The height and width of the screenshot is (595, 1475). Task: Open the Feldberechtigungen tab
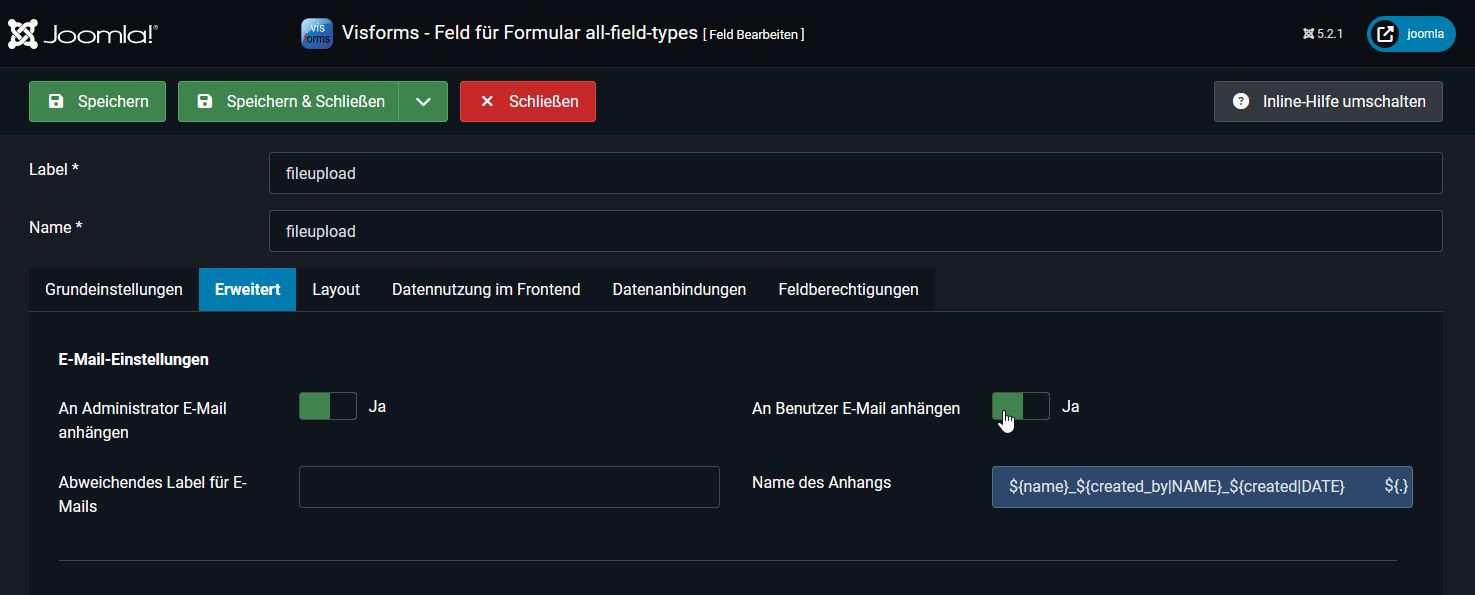click(848, 289)
